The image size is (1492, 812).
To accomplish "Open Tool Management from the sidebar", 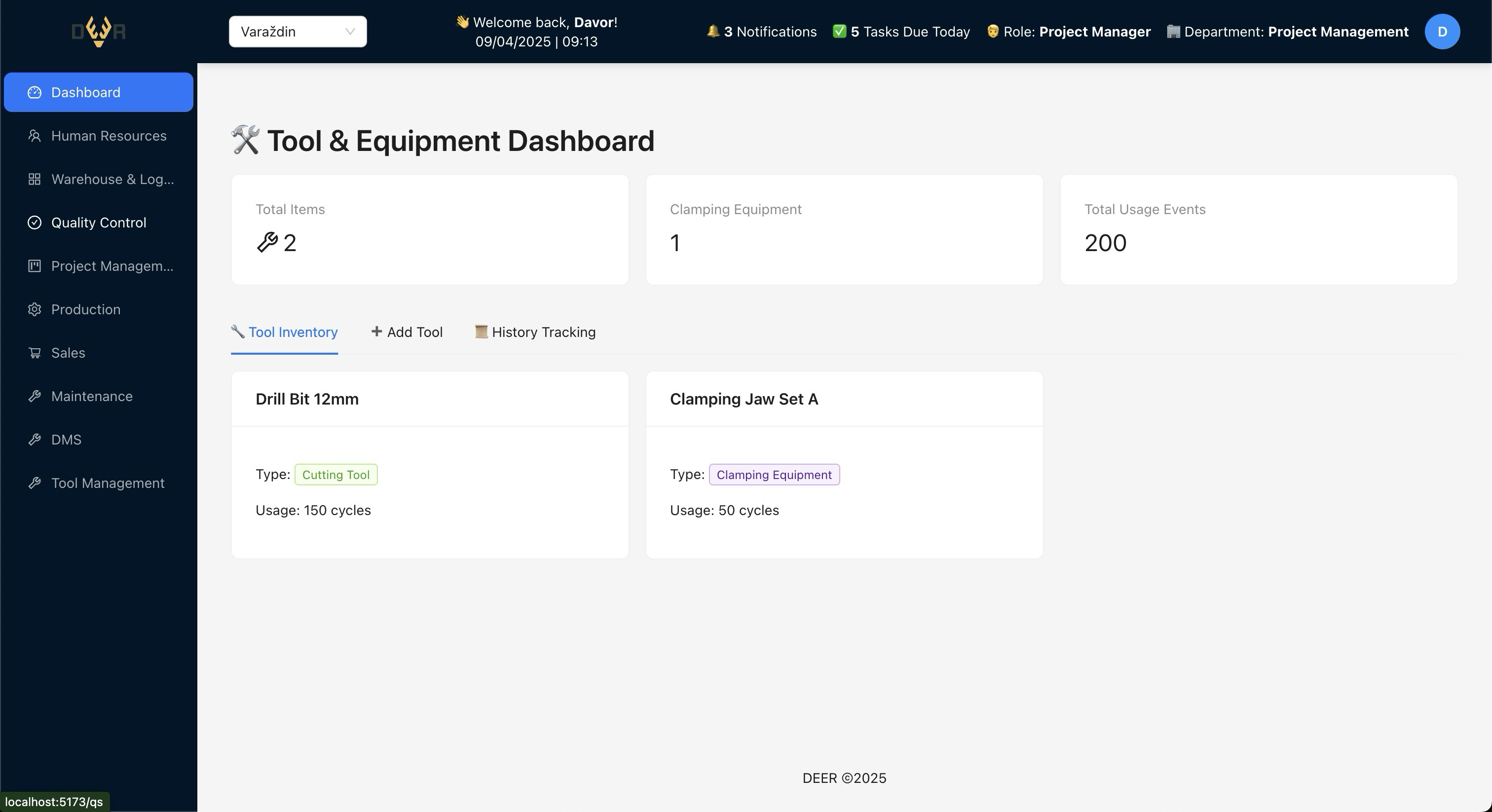I will click(x=99, y=483).
